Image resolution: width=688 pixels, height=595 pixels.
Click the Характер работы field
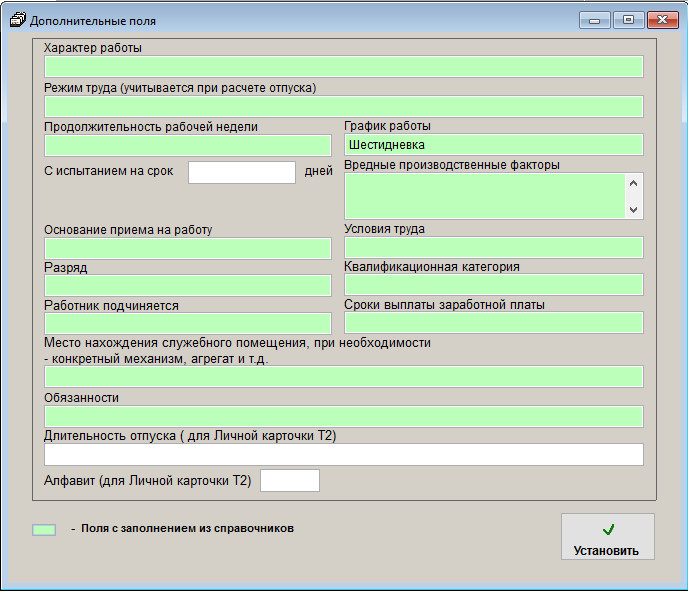pyautogui.click(x=344, y=67)
